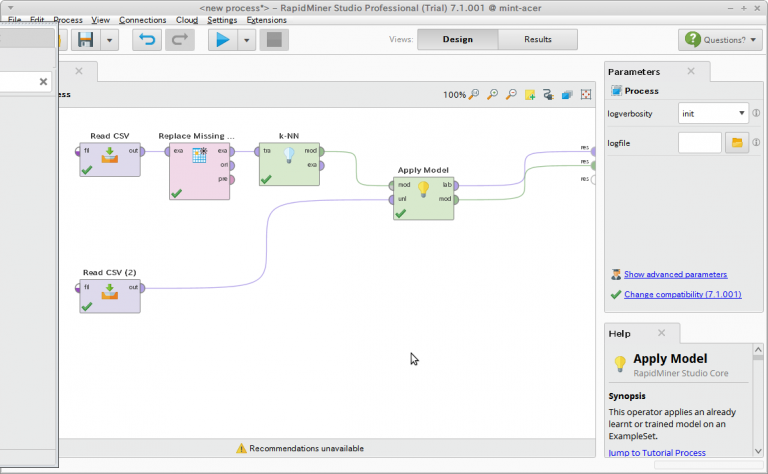Image resolution: width=768 pixels, height=474 pixels.
Task: Undo the last action
Action: pos(147,40)
